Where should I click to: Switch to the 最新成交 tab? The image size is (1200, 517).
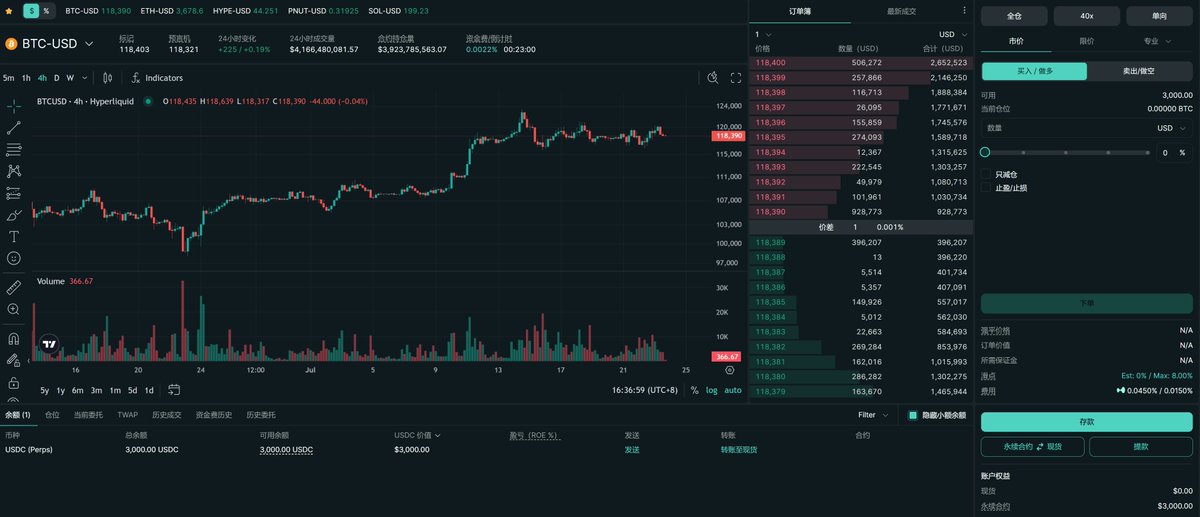(901, 11)
